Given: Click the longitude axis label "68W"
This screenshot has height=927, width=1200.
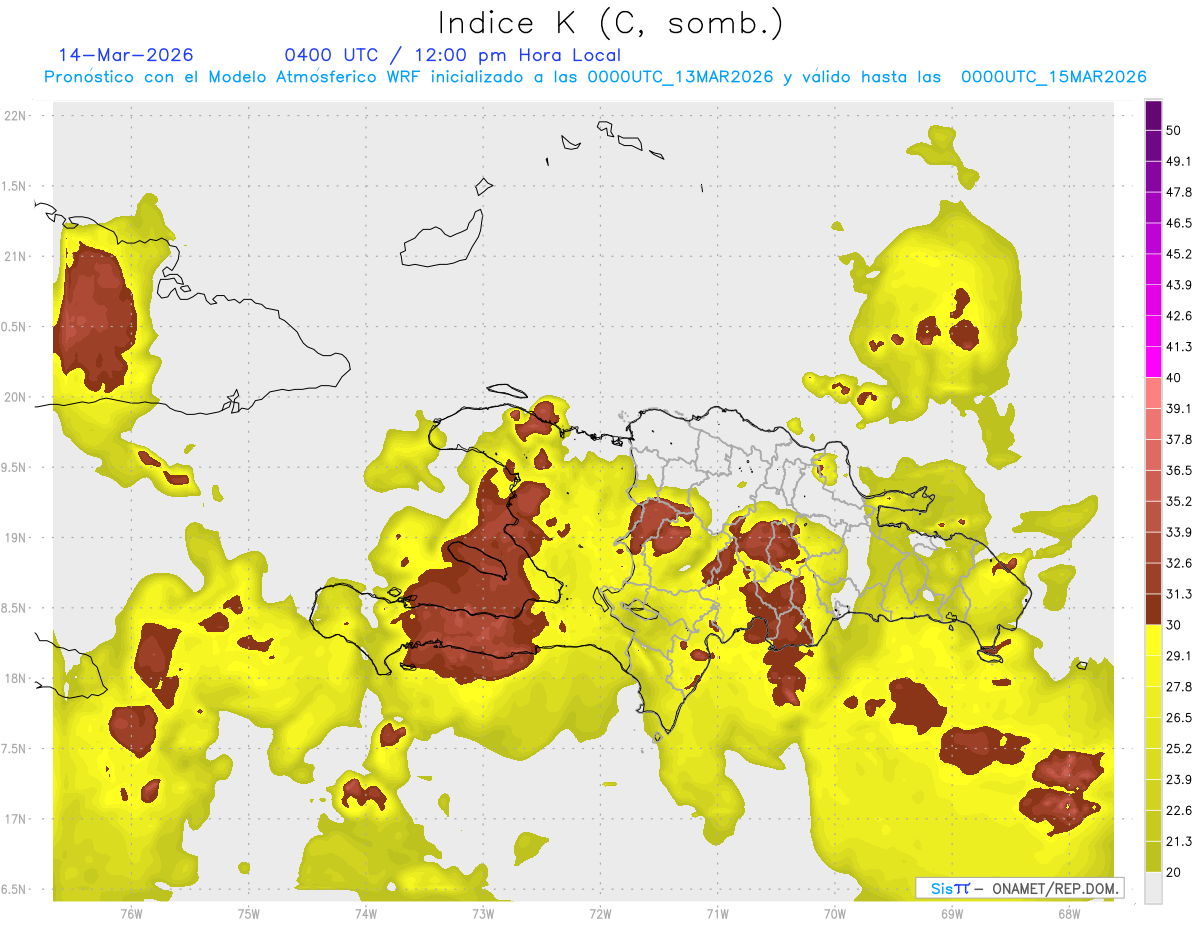Looking at the screenshot, I should 1068,913.
